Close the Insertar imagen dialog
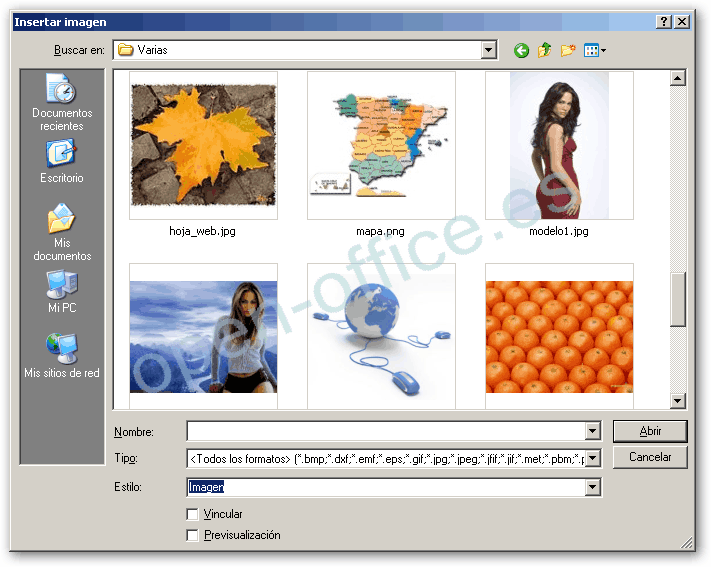Image resolution: width=711 pixels, height=567 pixels. (x=682, y=22)
